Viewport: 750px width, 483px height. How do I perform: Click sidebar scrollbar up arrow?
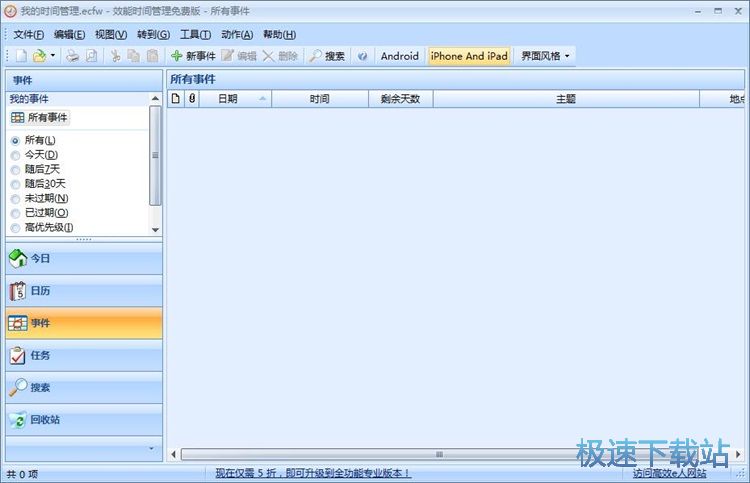pyautogui.click(x=155, y=99)
